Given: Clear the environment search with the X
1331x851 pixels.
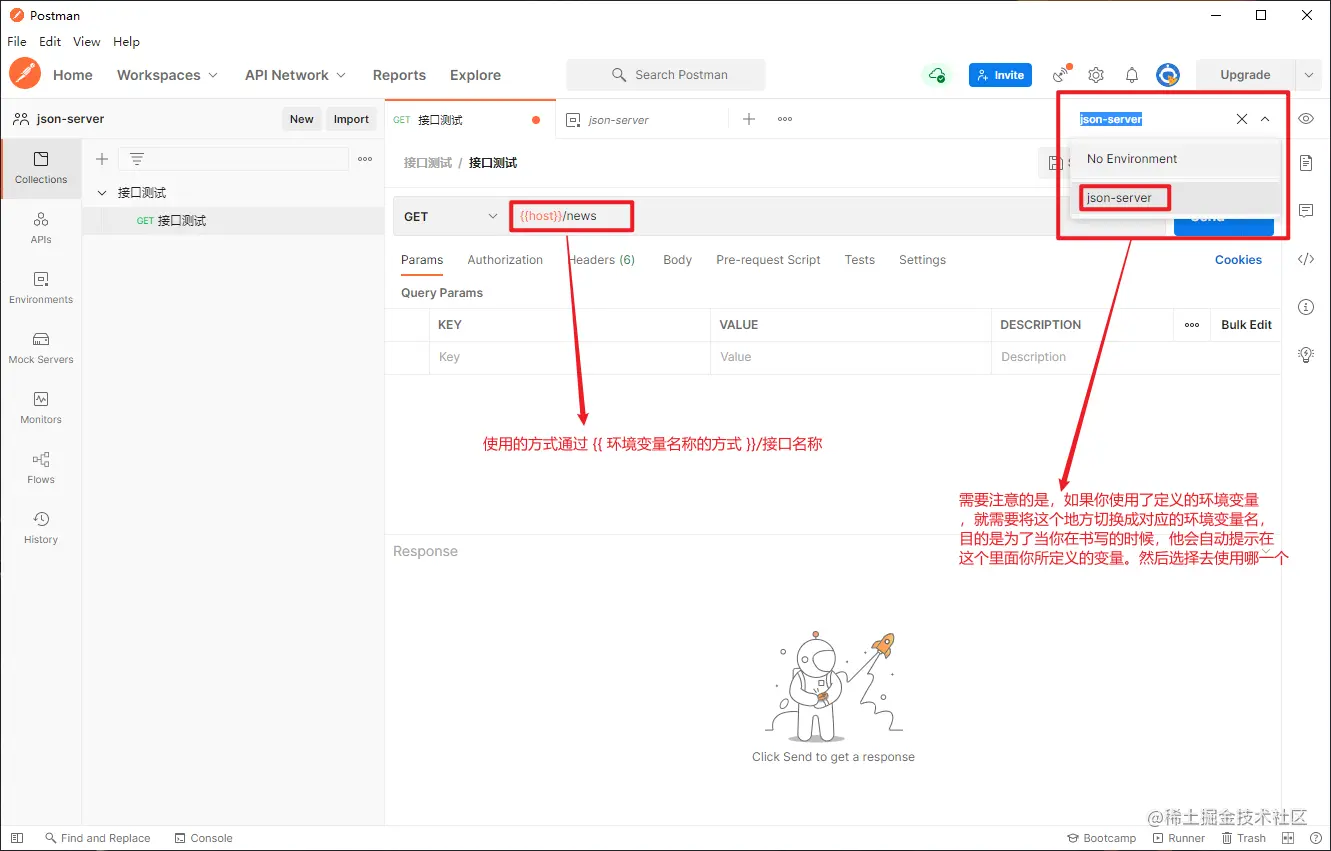Looking at the screenshot, I should tap(1242, 119).
